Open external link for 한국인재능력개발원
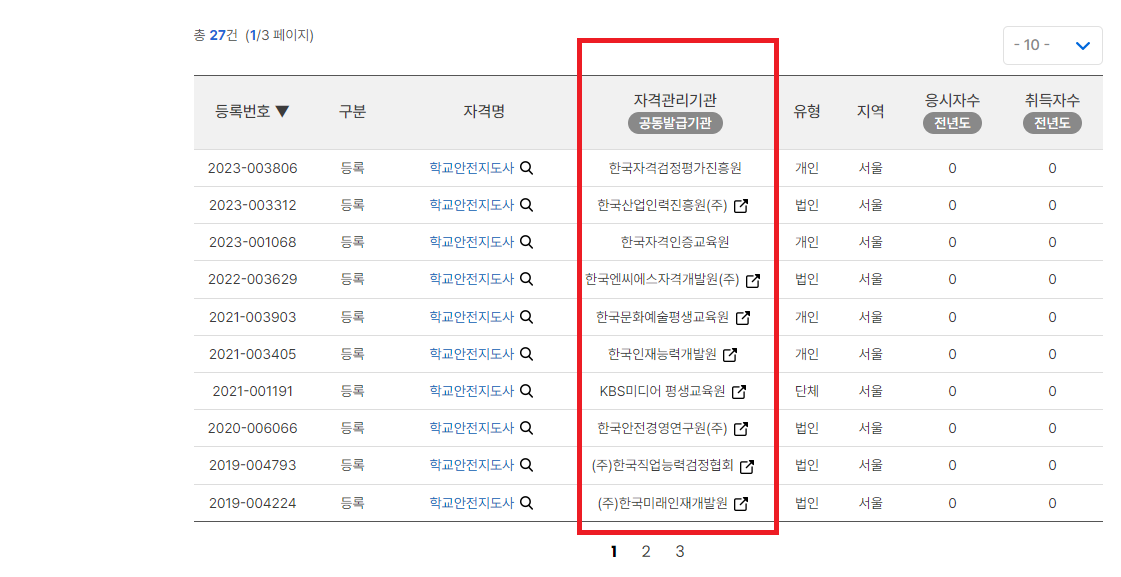The image size is (1121, 577). pyautogui.click(x=731, y=353)
